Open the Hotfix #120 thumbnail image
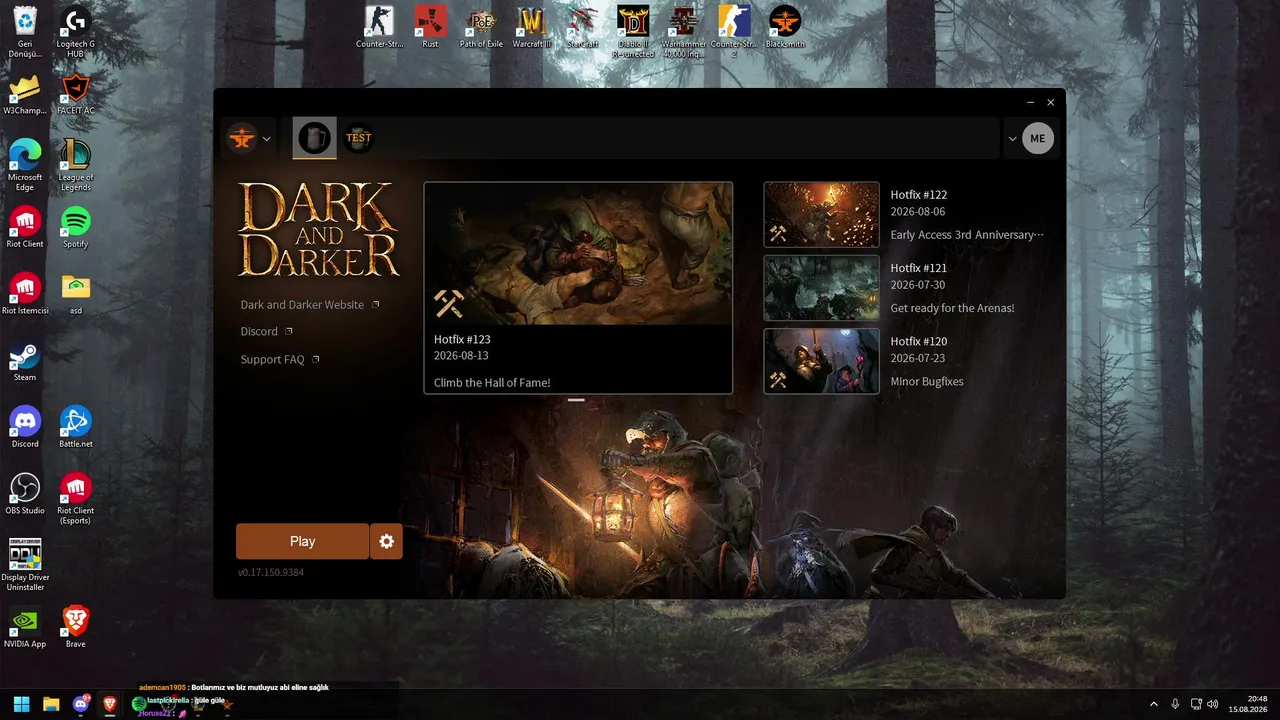Screen dimensions: 1280x720 [821, 361]
